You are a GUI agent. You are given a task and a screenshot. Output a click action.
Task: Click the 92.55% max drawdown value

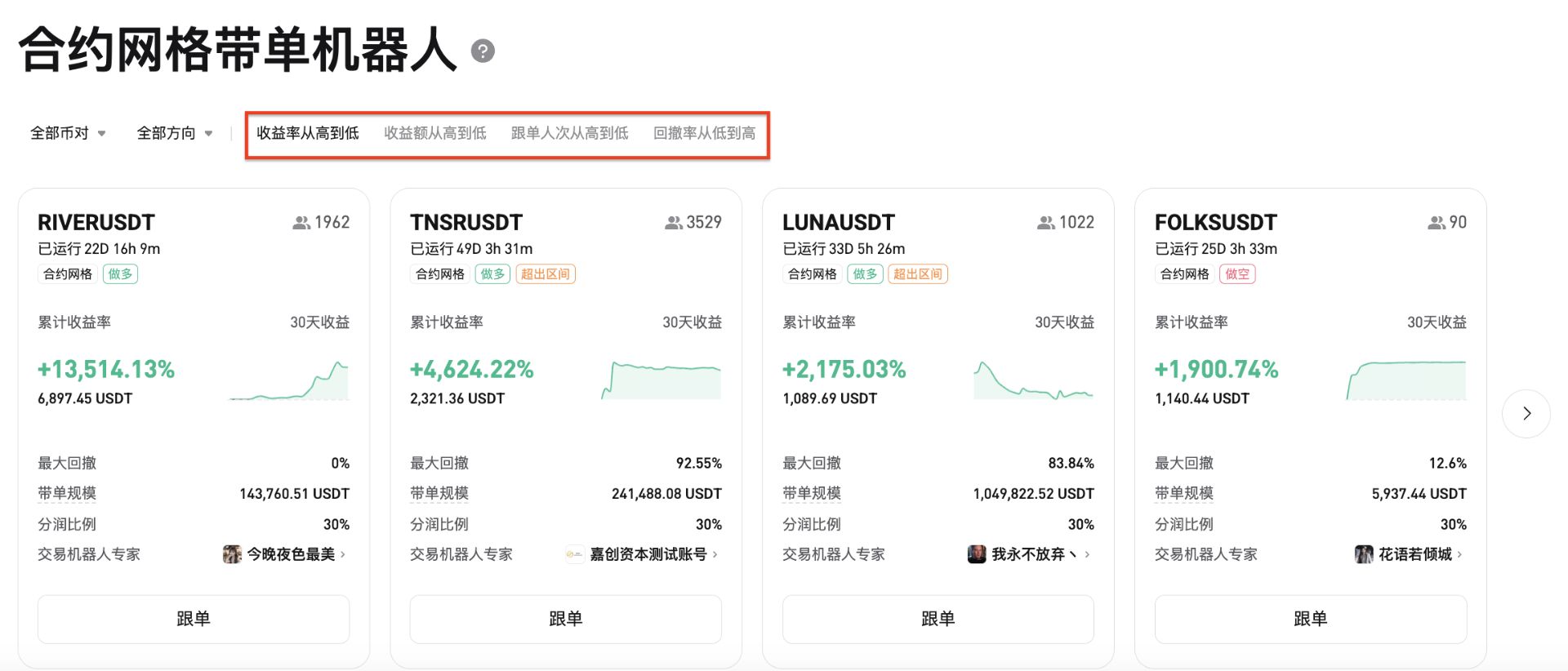pyautogui.click(x=699, y=464)
